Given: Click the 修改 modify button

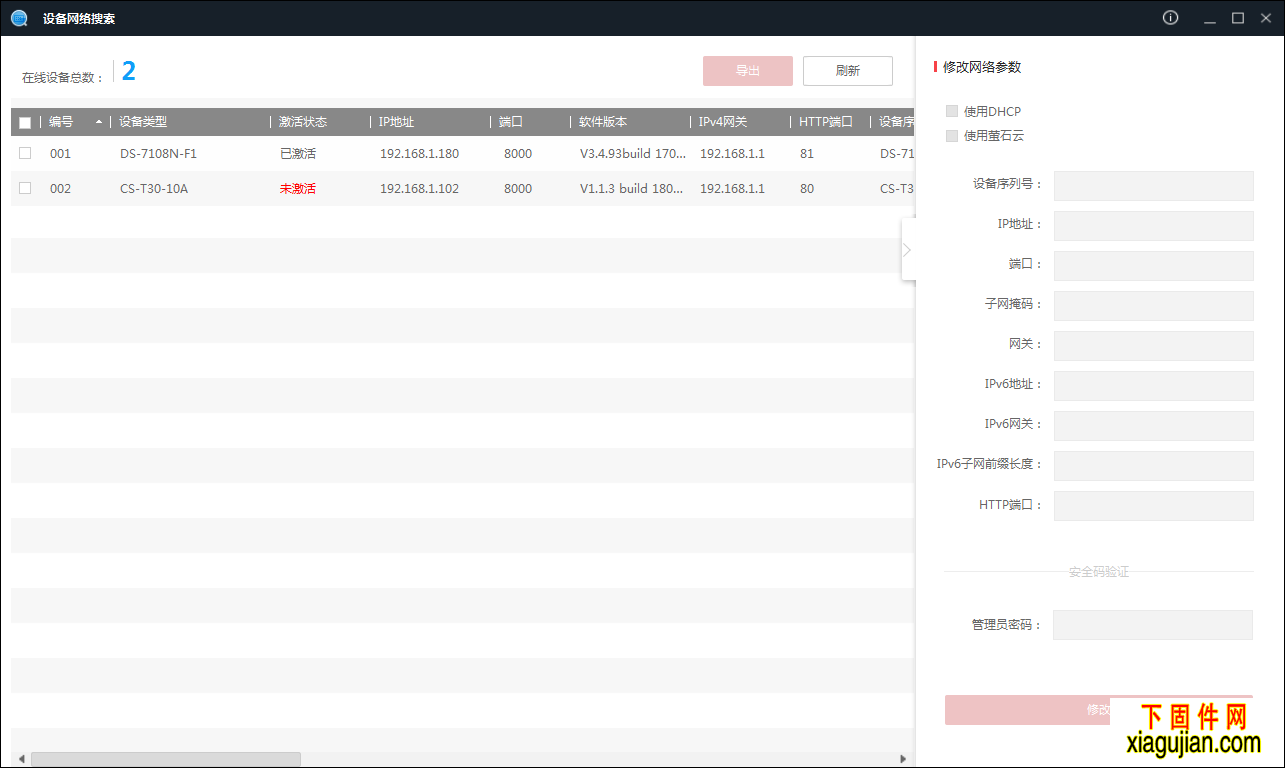Looking at the screenshot, I should (x=1098, y=710).
